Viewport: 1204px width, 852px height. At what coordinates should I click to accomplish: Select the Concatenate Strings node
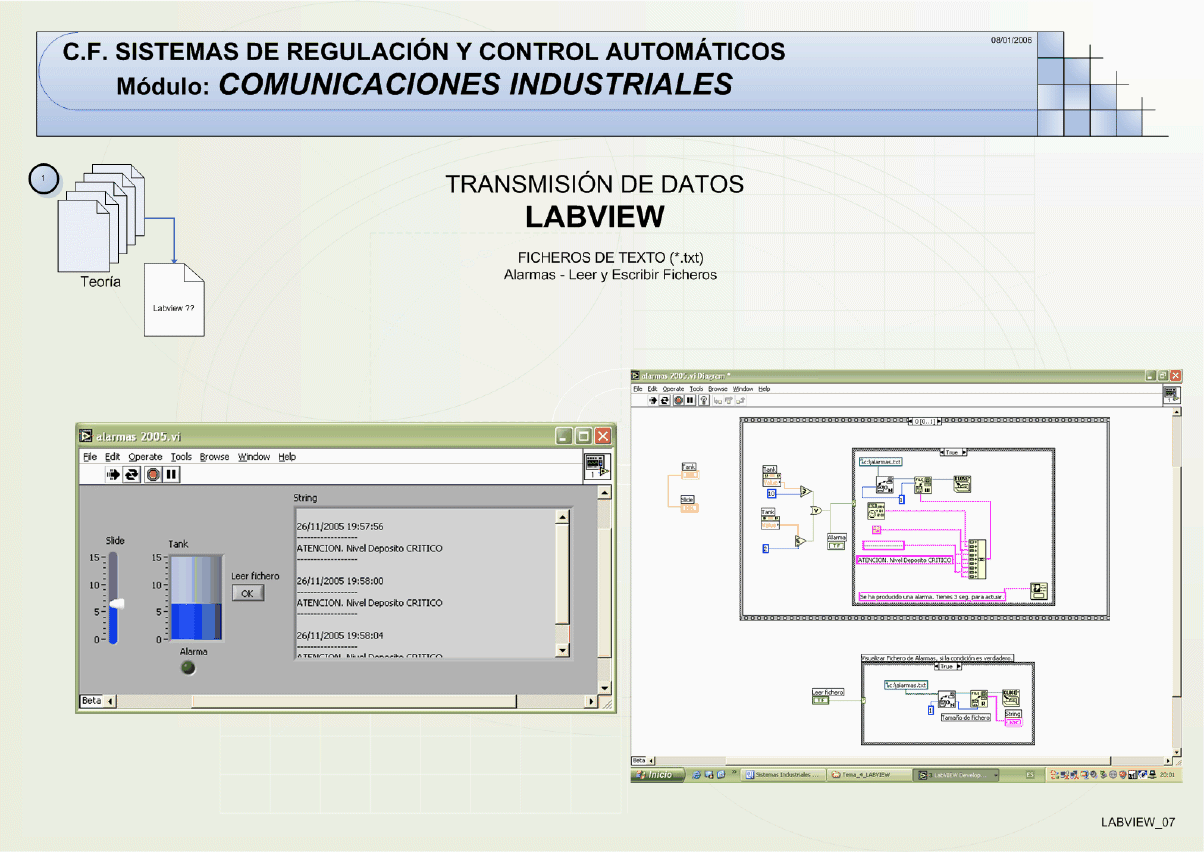977,559
